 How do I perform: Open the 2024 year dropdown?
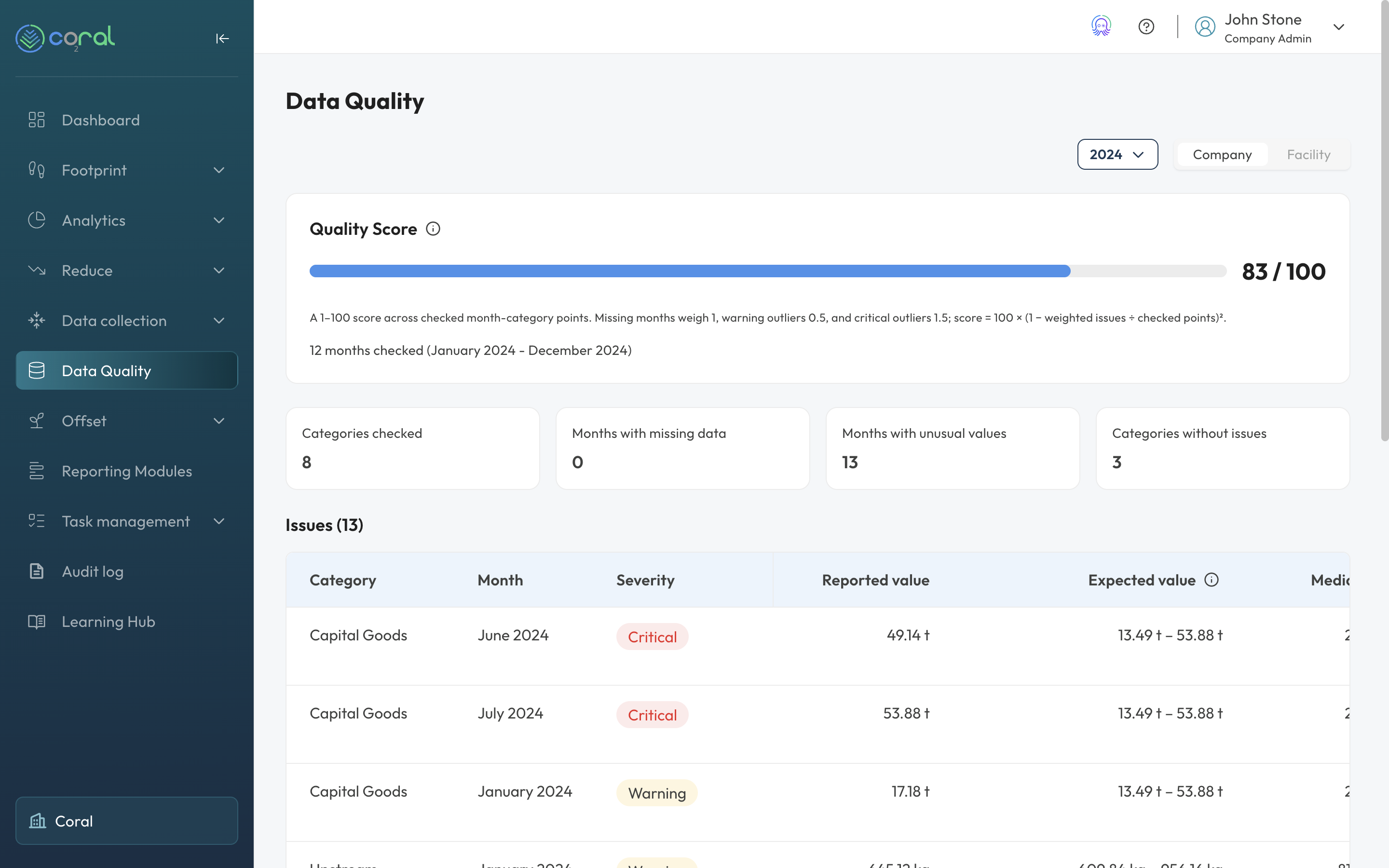(x=1117, y=154)
